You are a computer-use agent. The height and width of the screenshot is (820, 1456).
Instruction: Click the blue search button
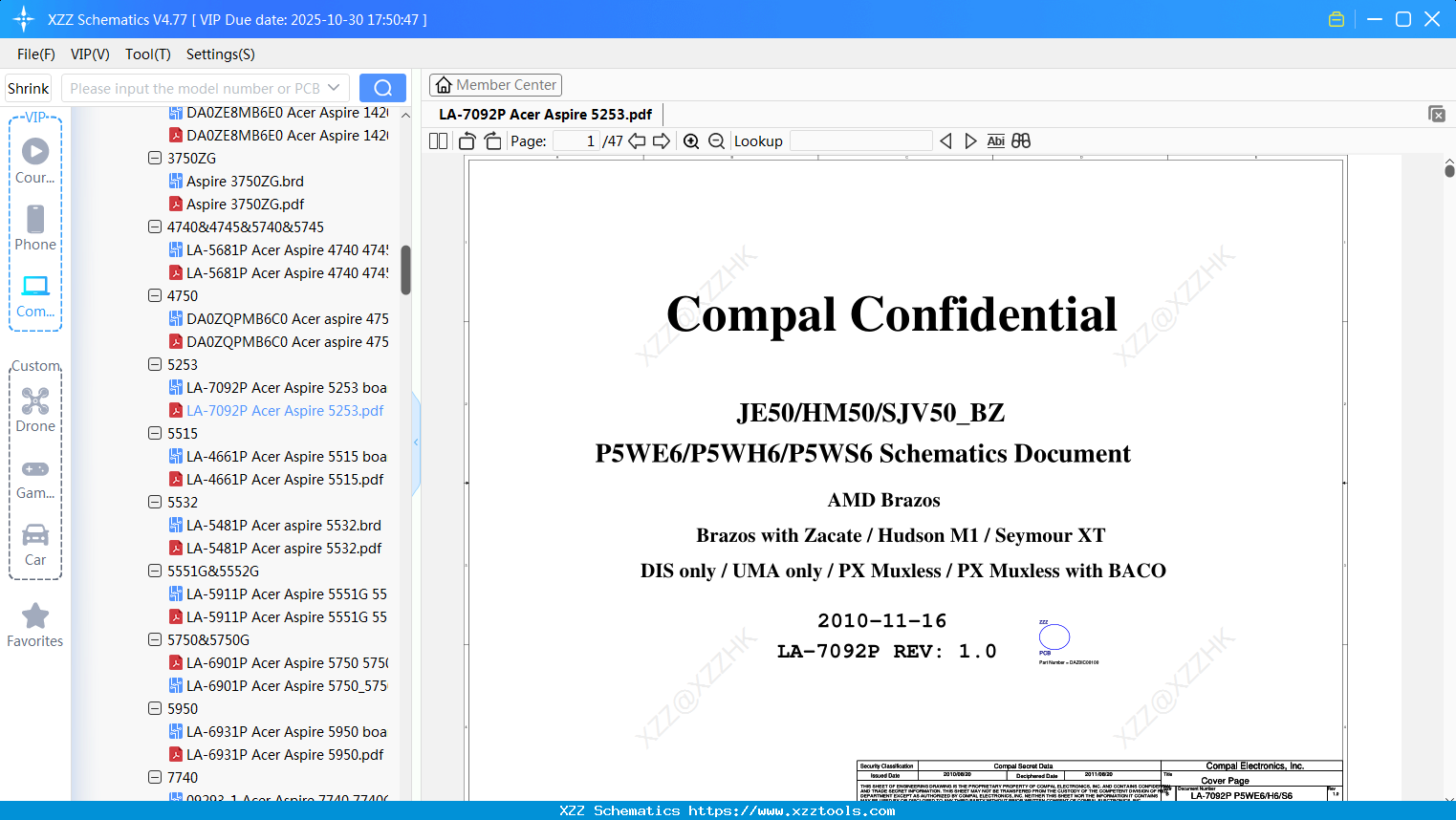pos(382,88)
